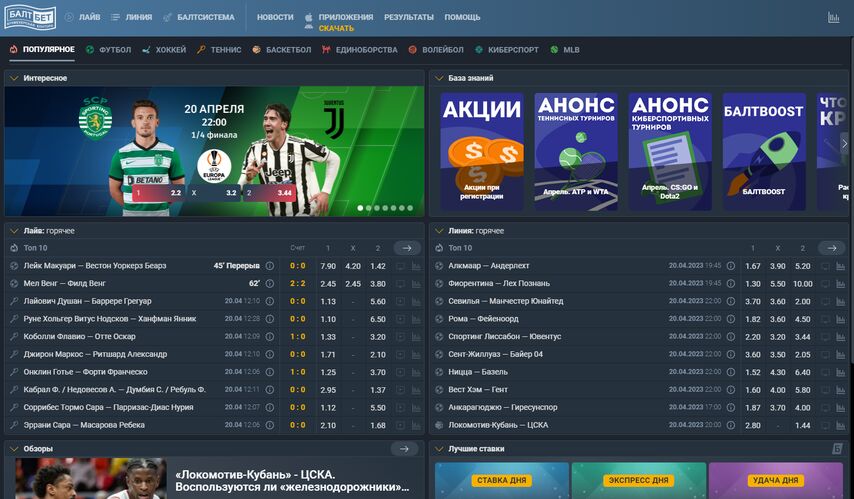Bet on draw at 3.2 in banner
Image resolution: width=854 pixels, height=499 pixels.
click(214, 193)
